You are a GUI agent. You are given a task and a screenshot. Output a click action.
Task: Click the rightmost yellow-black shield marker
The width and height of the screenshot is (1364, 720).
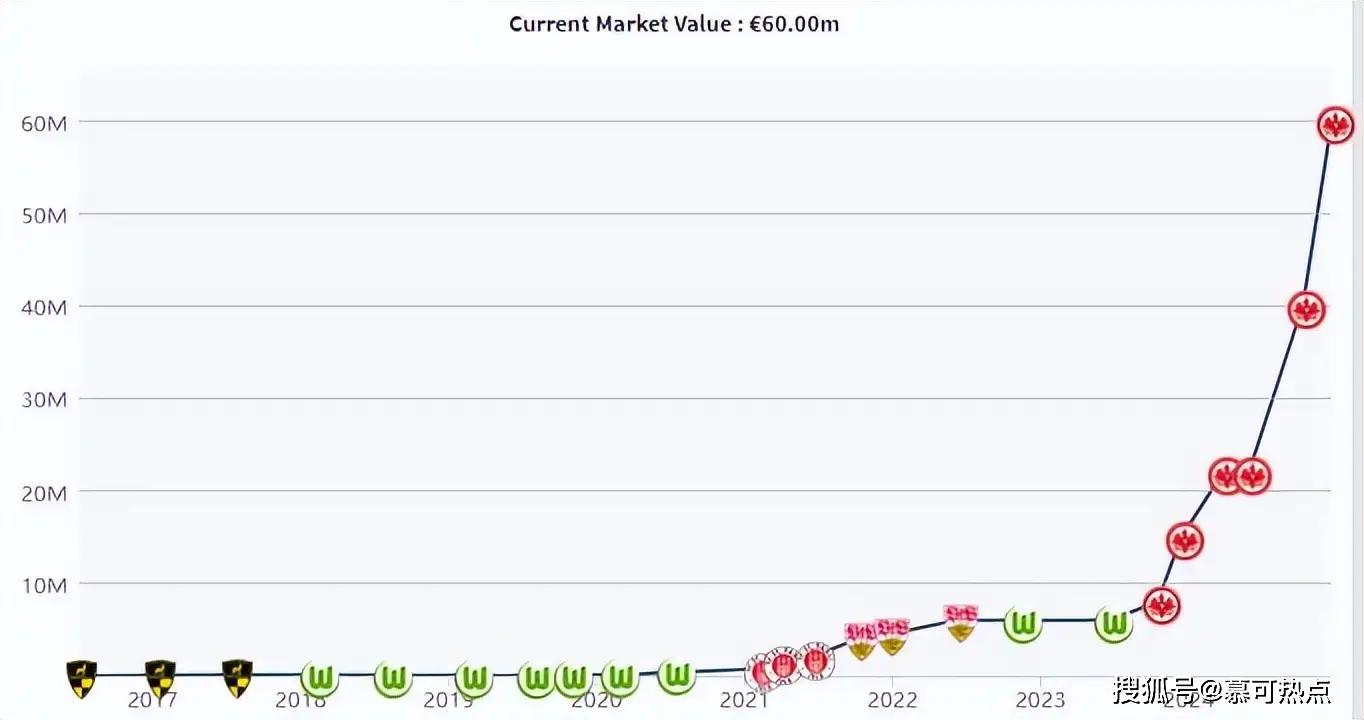[x=237, y=677]
